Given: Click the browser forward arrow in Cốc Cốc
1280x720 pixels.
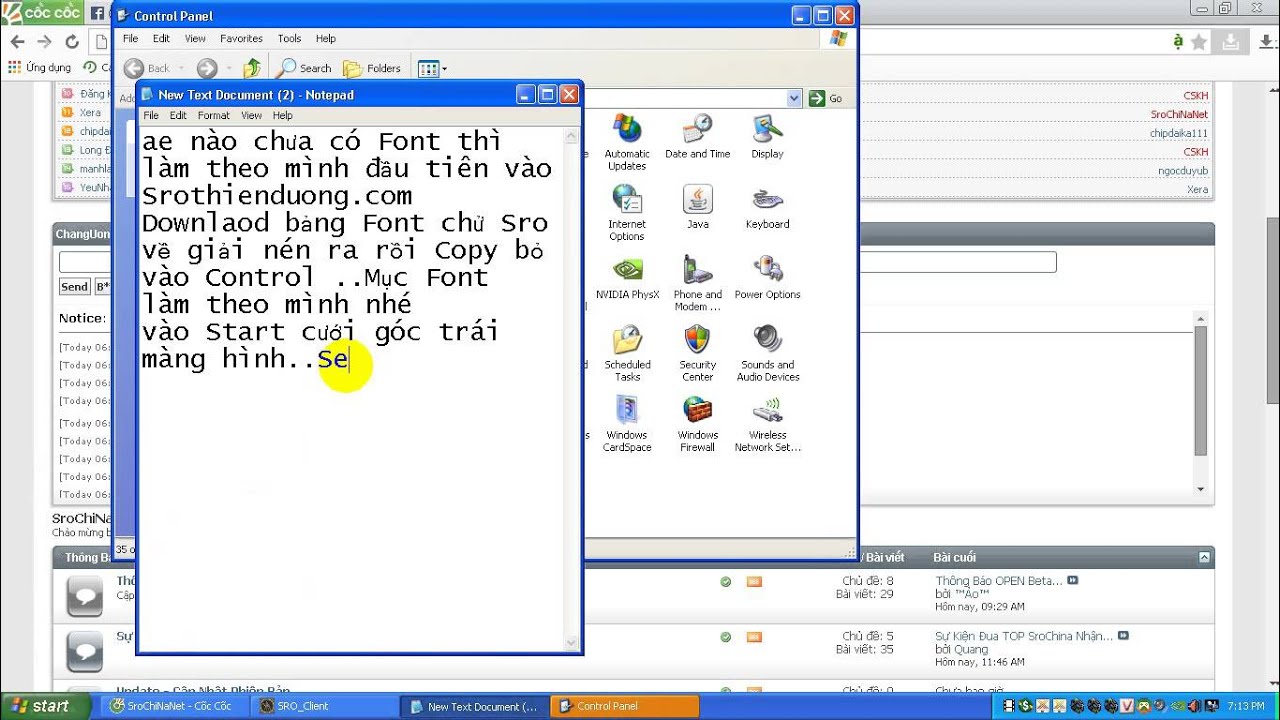Looking at the screenshot, I should coord(44,41).
